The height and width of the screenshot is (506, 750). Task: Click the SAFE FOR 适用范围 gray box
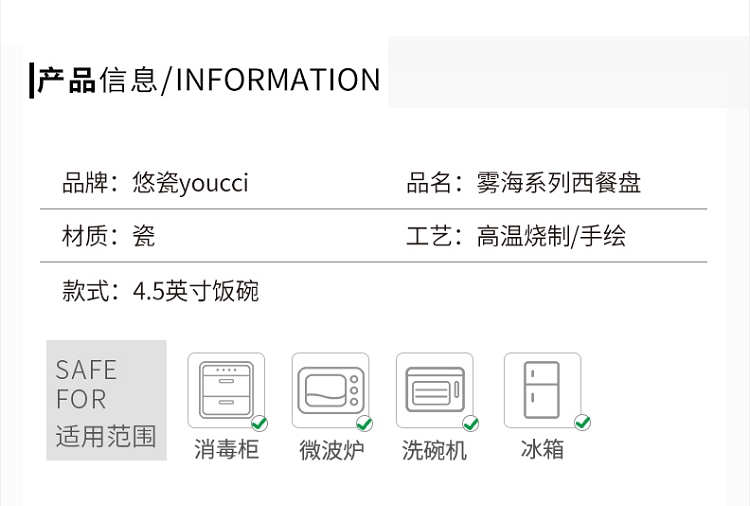pyautogui.click(x=107, y=400)
